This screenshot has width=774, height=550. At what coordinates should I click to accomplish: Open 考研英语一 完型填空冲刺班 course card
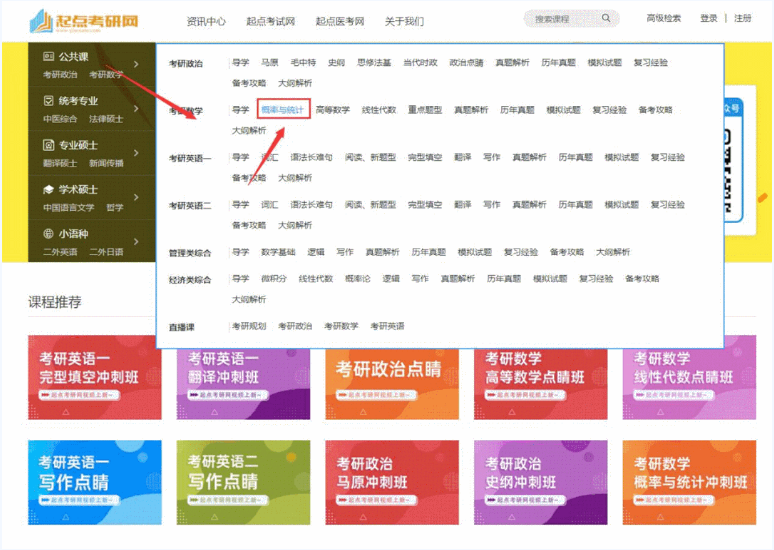[x=95, y=378]
